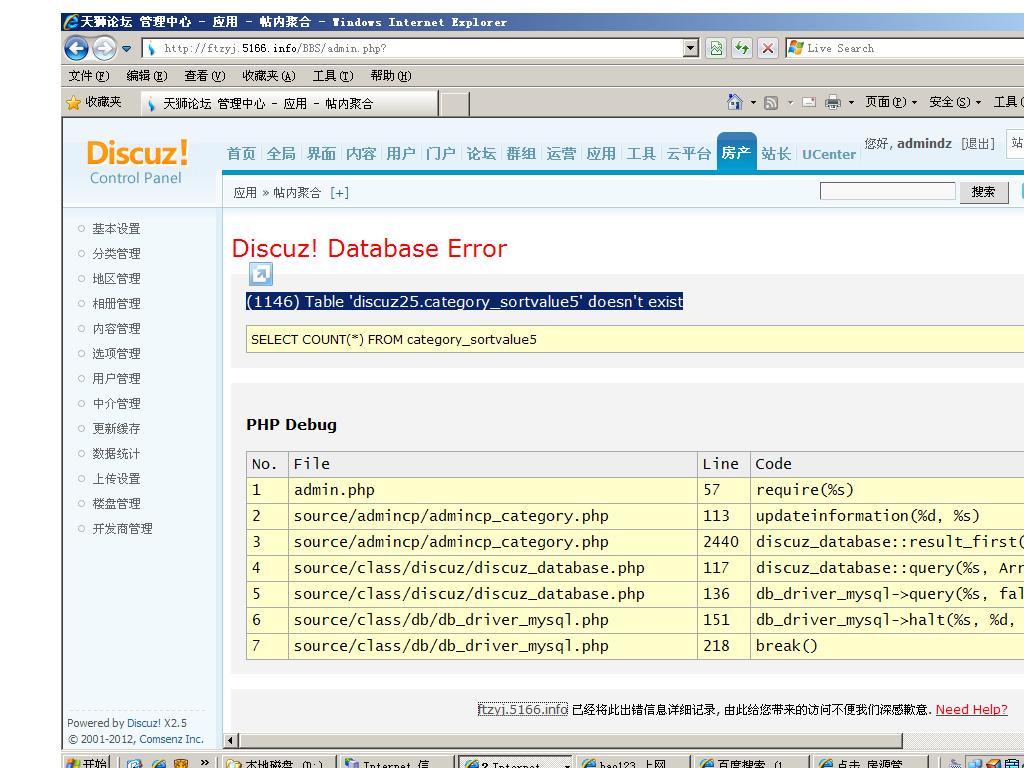Open 内容管理 in the sidebar
The width and height of the screenshot is (1024, 768).
[x=116, y=328]
